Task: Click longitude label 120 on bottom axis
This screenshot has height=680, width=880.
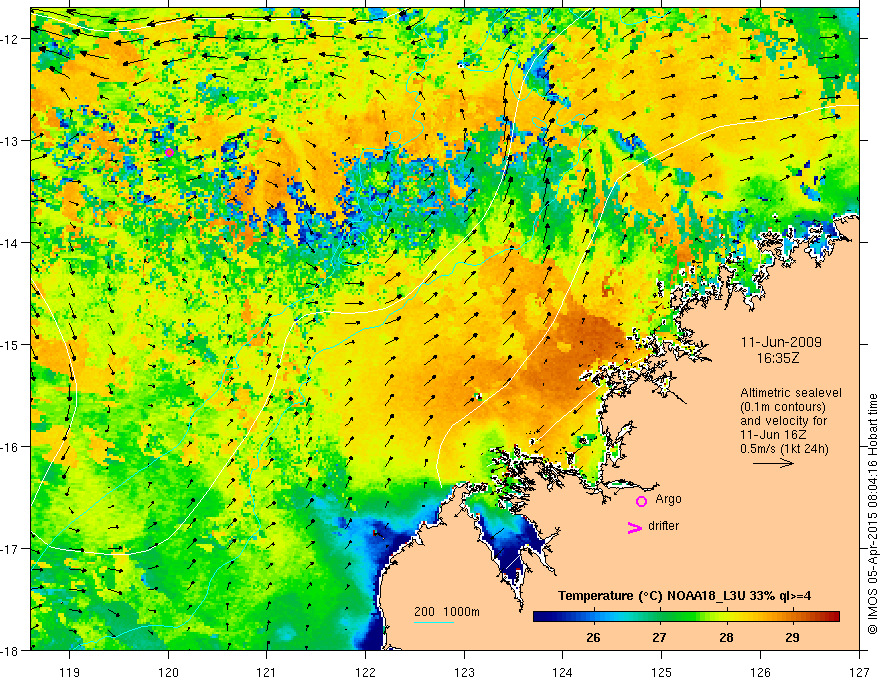Action: (168, 672)
